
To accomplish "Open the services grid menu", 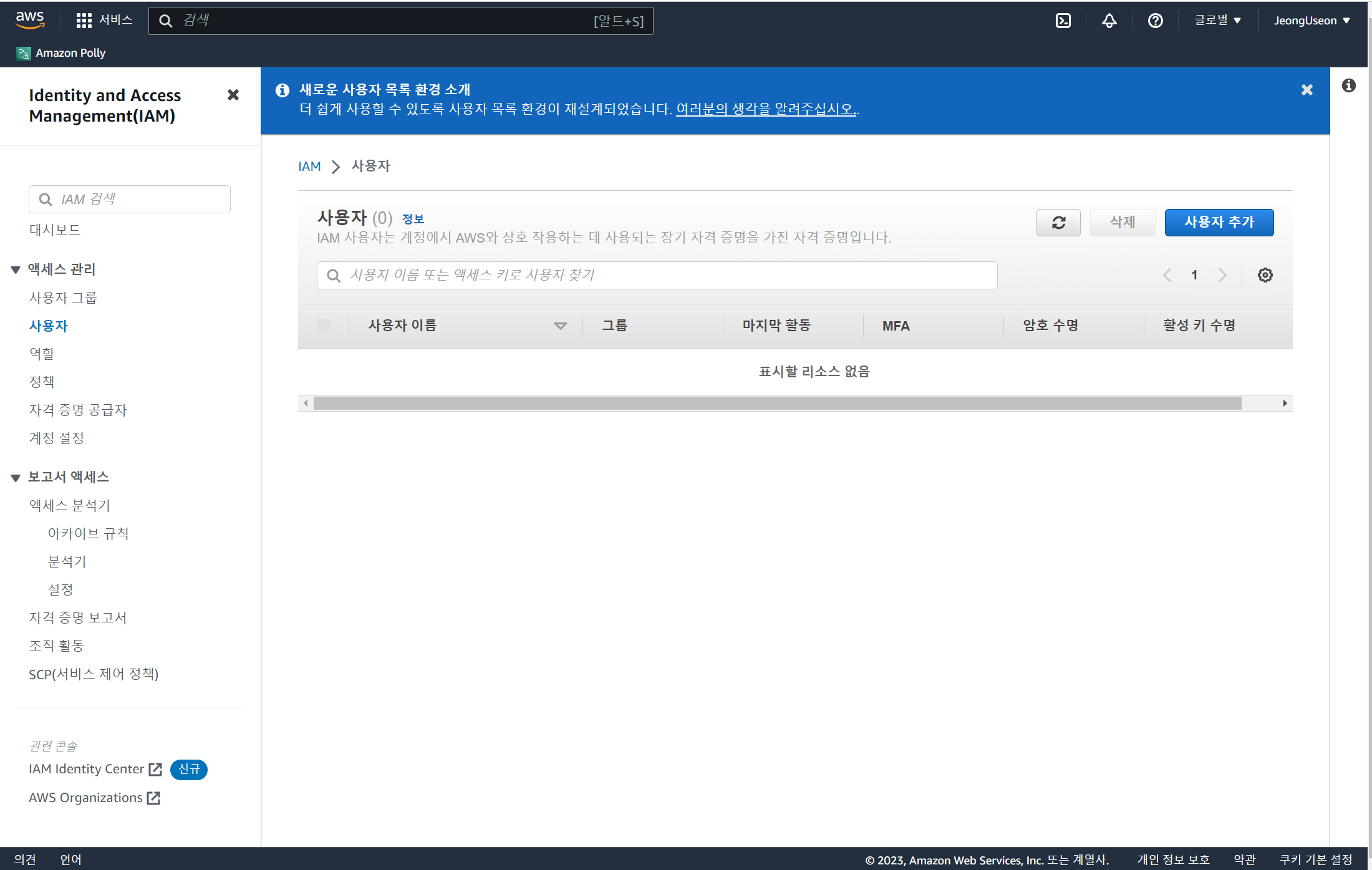I will (x=84, y=21).
